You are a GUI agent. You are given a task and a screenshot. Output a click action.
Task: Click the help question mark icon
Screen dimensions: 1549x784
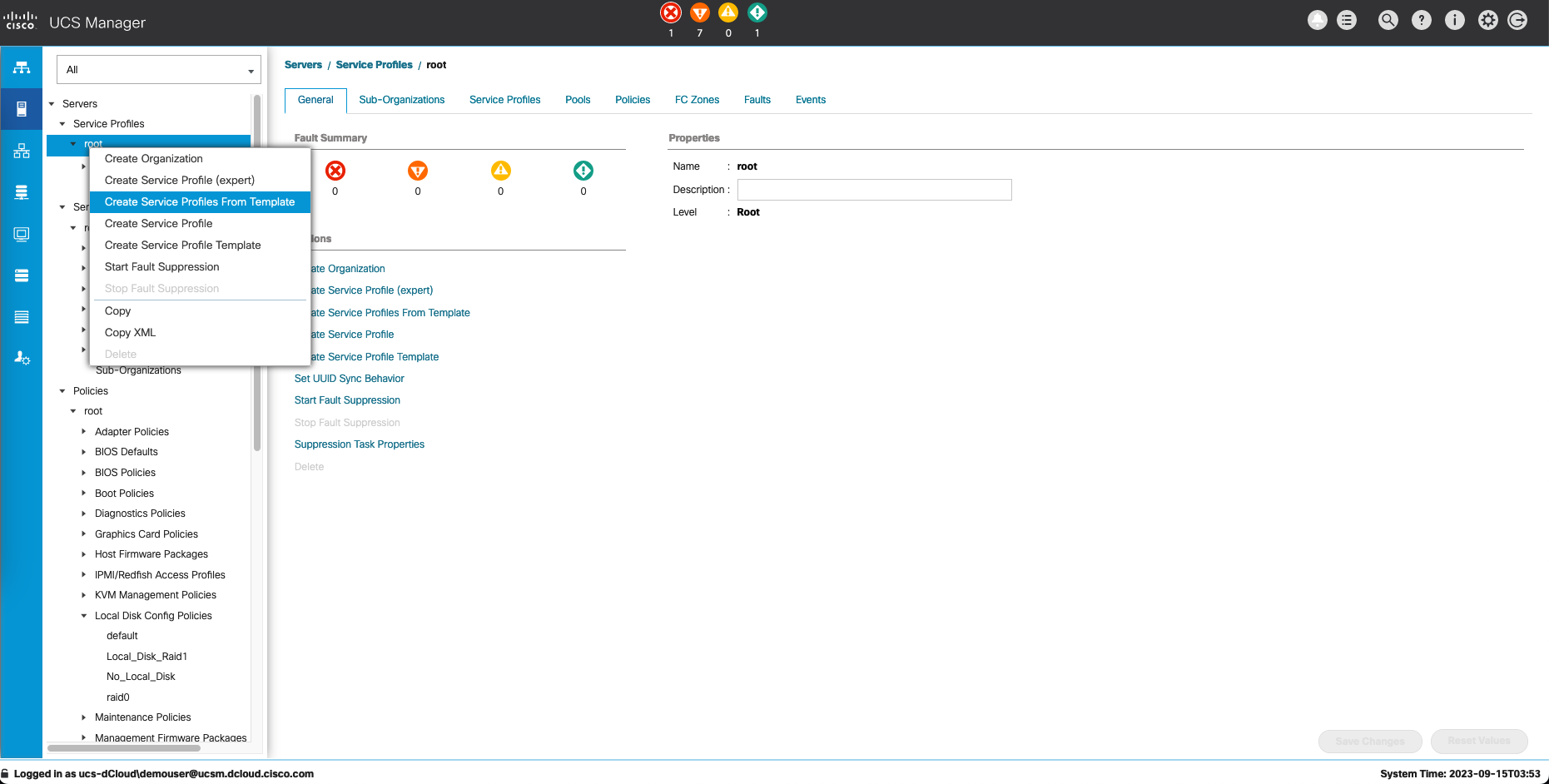(1421, 21)
